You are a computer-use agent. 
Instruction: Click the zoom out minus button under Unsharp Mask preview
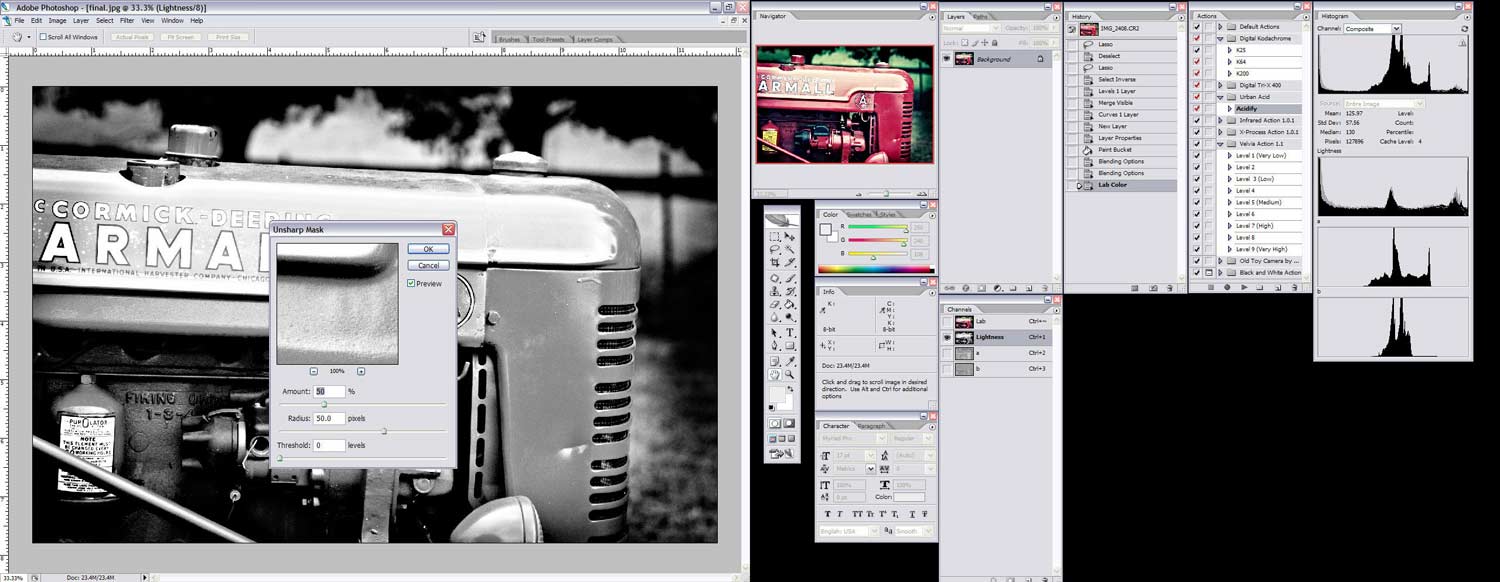pos(314,371)
